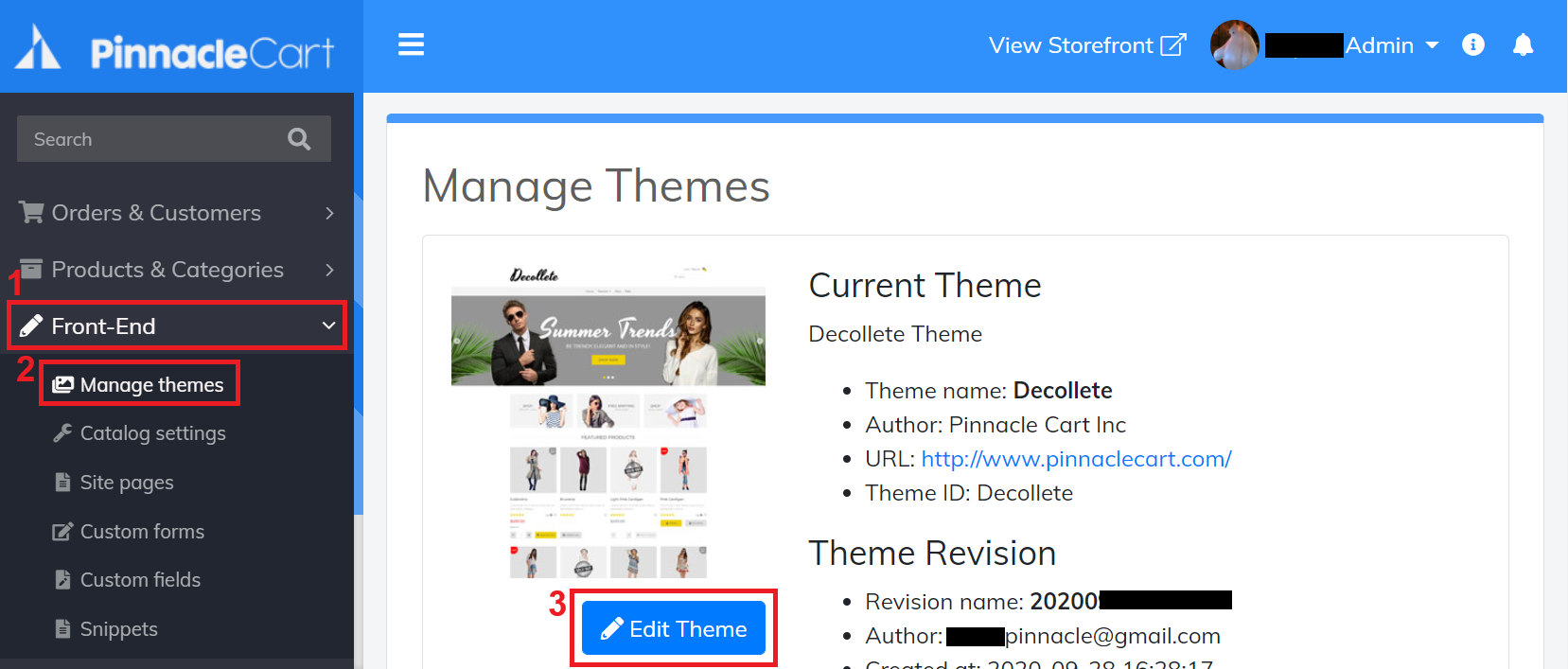Click the Current Theme heading
The image size is (1568, 669).
pyautogui.click(x=925, y=286)
